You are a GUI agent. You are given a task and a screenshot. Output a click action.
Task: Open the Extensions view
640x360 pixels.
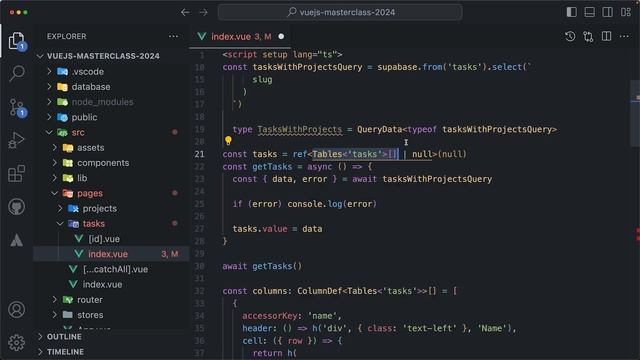point(16,174)
